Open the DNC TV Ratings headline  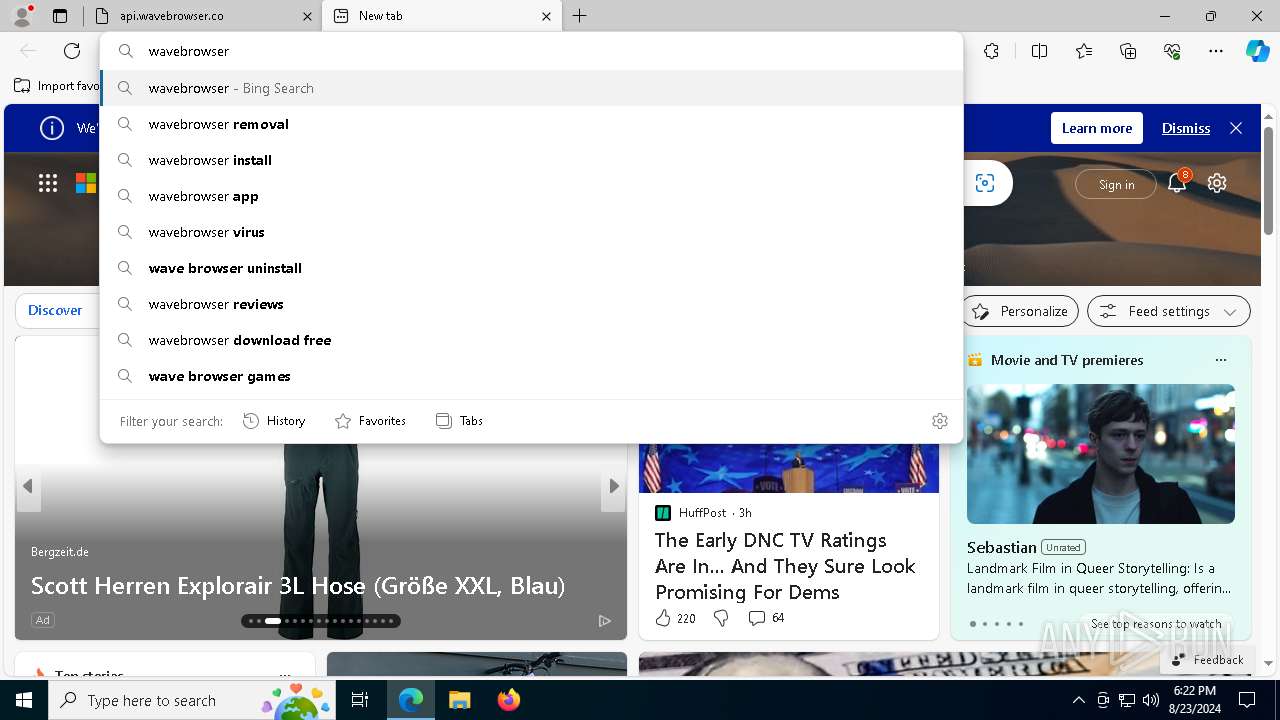click(x=785, y=566)
